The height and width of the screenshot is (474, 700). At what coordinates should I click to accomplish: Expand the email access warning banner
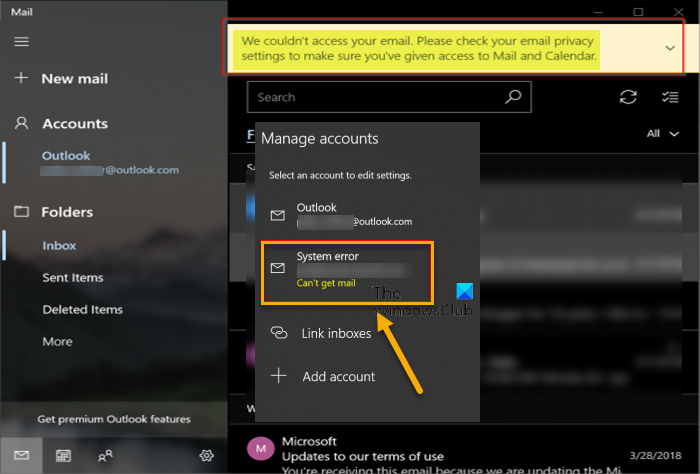tap(670, 48)
